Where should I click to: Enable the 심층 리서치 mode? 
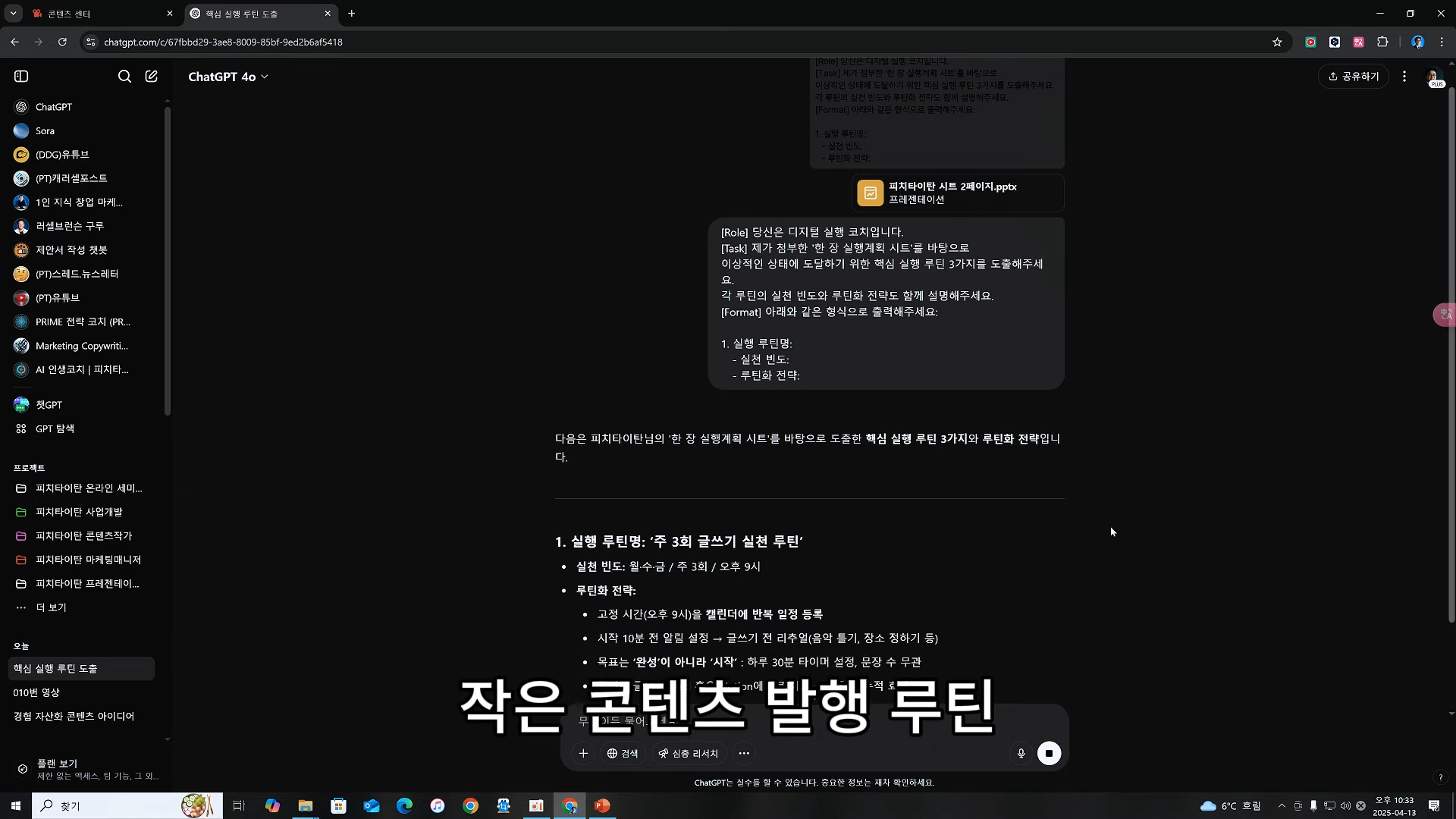(689, 753)
